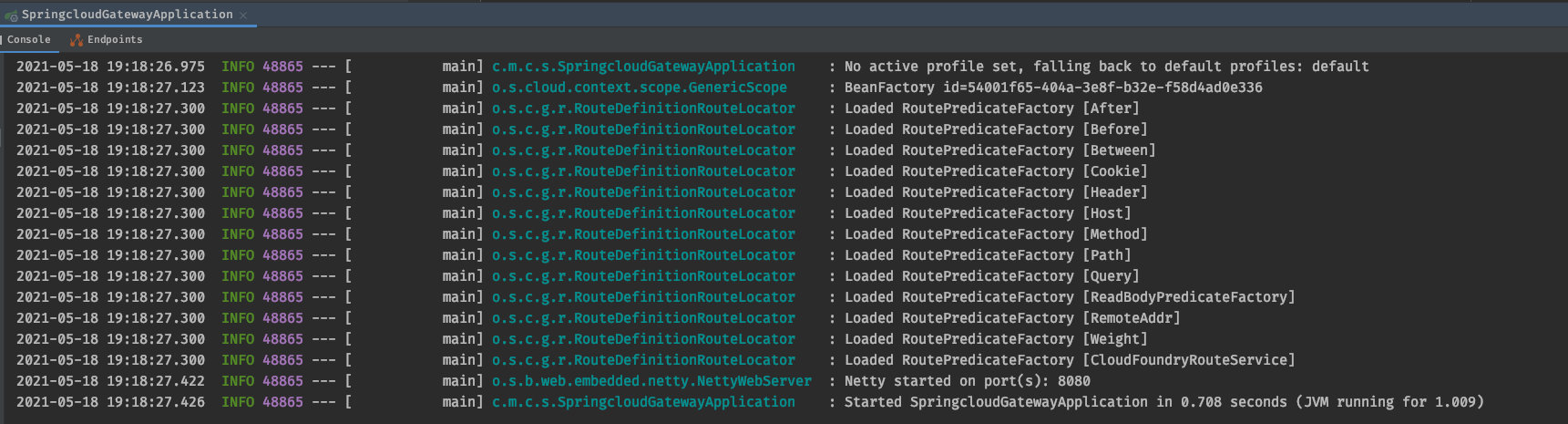The width and height of the screenshot is (1568, 424).
Task: Click the NettyWebServer logger class name
Action: pos(651,381)
